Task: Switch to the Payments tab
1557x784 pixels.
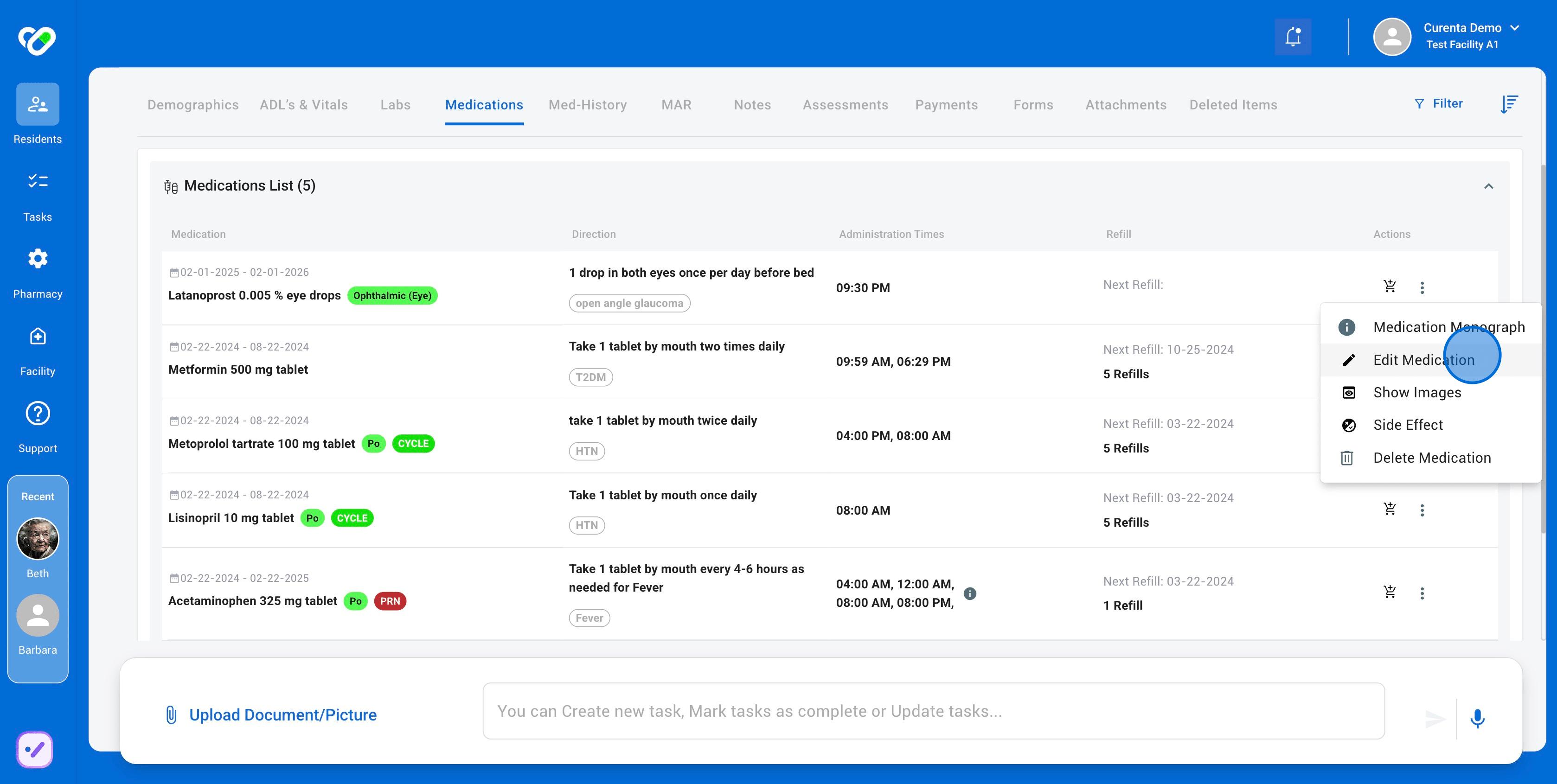Action: 946,104
